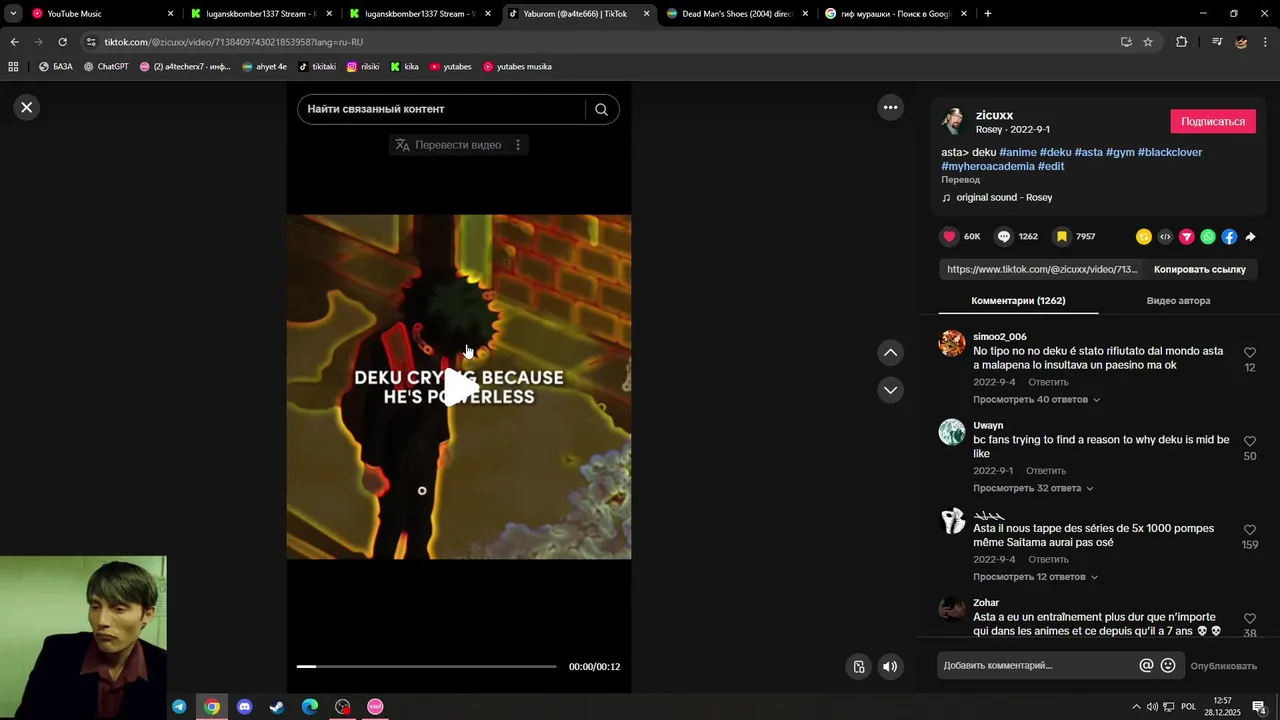Click the search magnifier icon
This screenshot has height=720, width=1280.
(601, 109)
